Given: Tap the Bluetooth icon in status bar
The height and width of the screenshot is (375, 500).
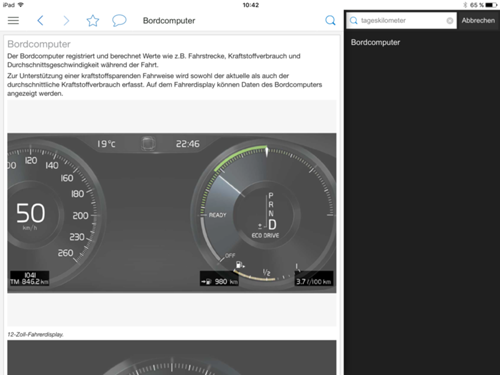Looking at the screenshot, I should pos(465,5).
